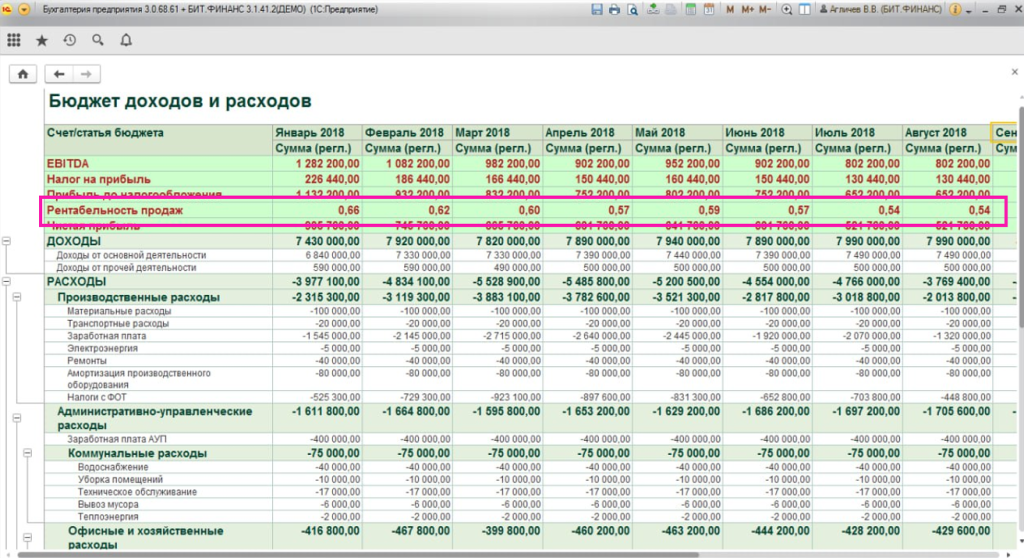This screenshot has height=558, width=1024.
Task: Select the Рентабельность продаж row label
Action: pos(114,210)
